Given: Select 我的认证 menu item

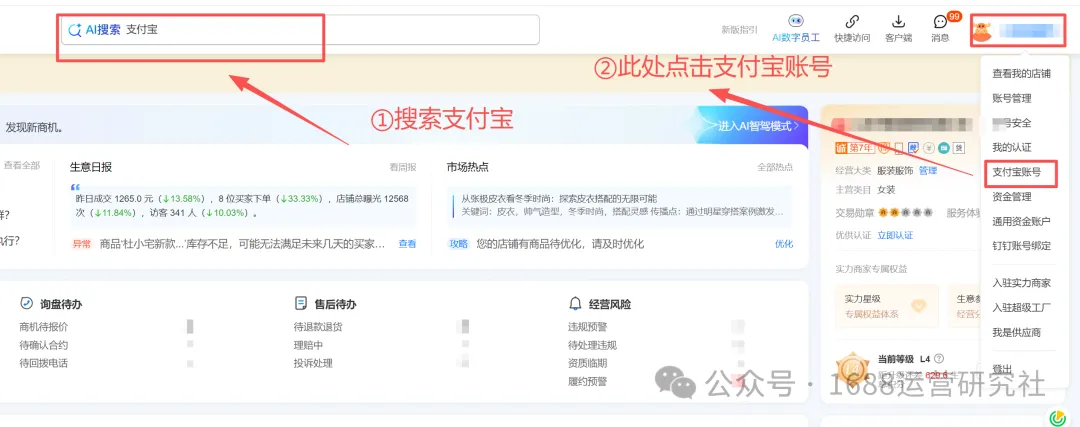Looking at the screenshot, I should (x=1011, y=147).
